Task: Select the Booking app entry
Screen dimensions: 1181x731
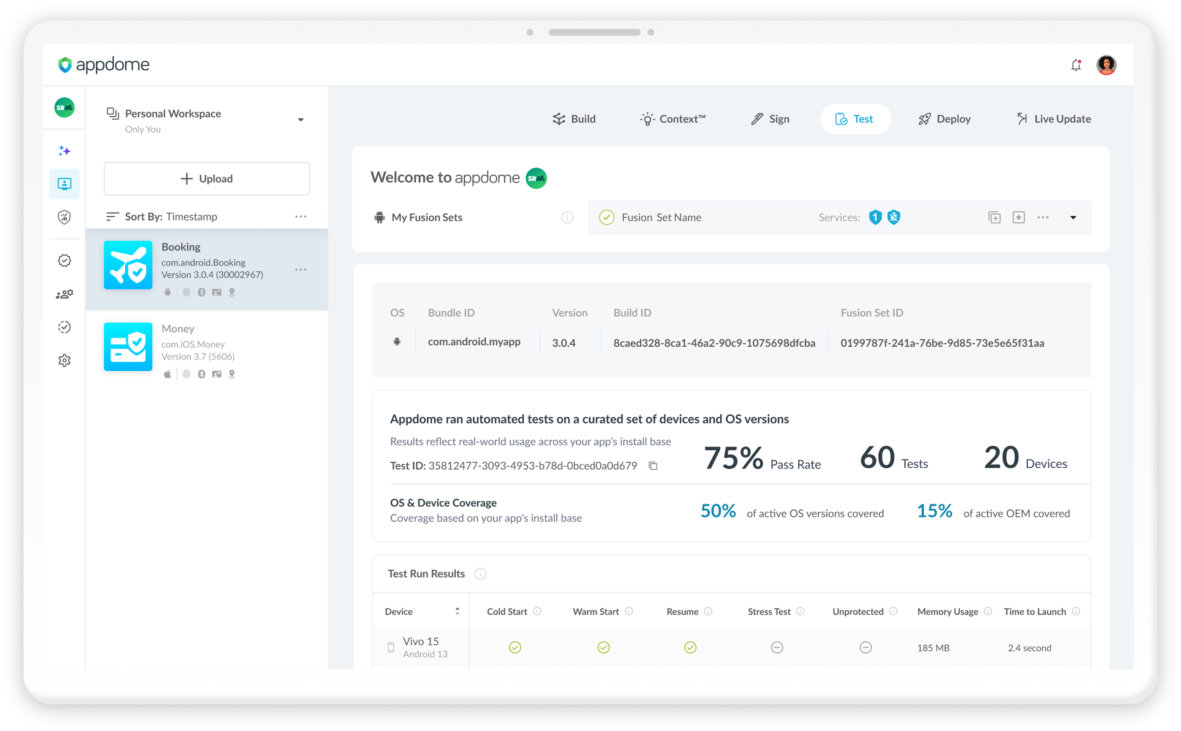Action: point(207,270)
